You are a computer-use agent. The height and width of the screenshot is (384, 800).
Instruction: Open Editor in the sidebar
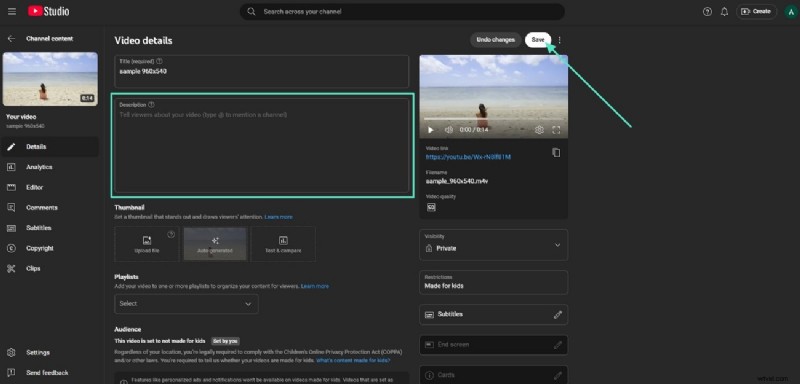click(50, 188)
